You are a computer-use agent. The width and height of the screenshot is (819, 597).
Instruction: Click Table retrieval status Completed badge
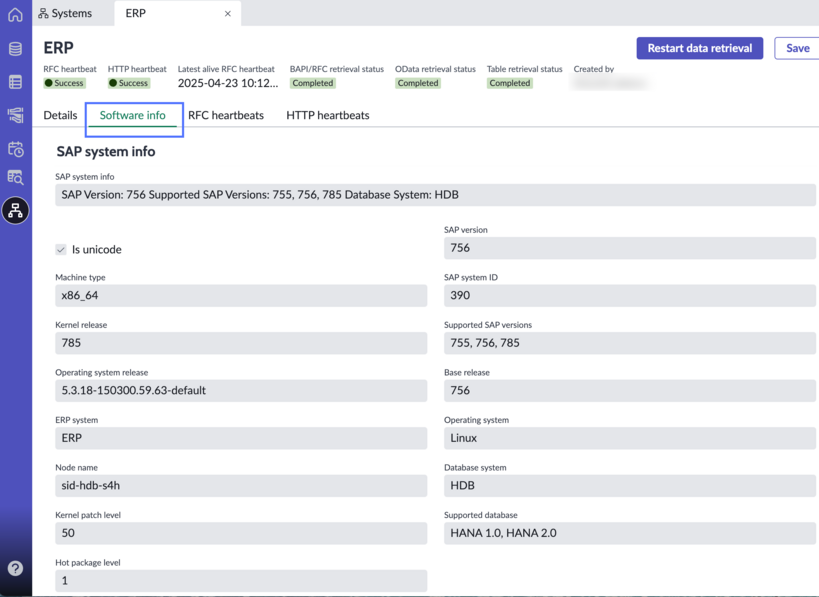[510, 83]
